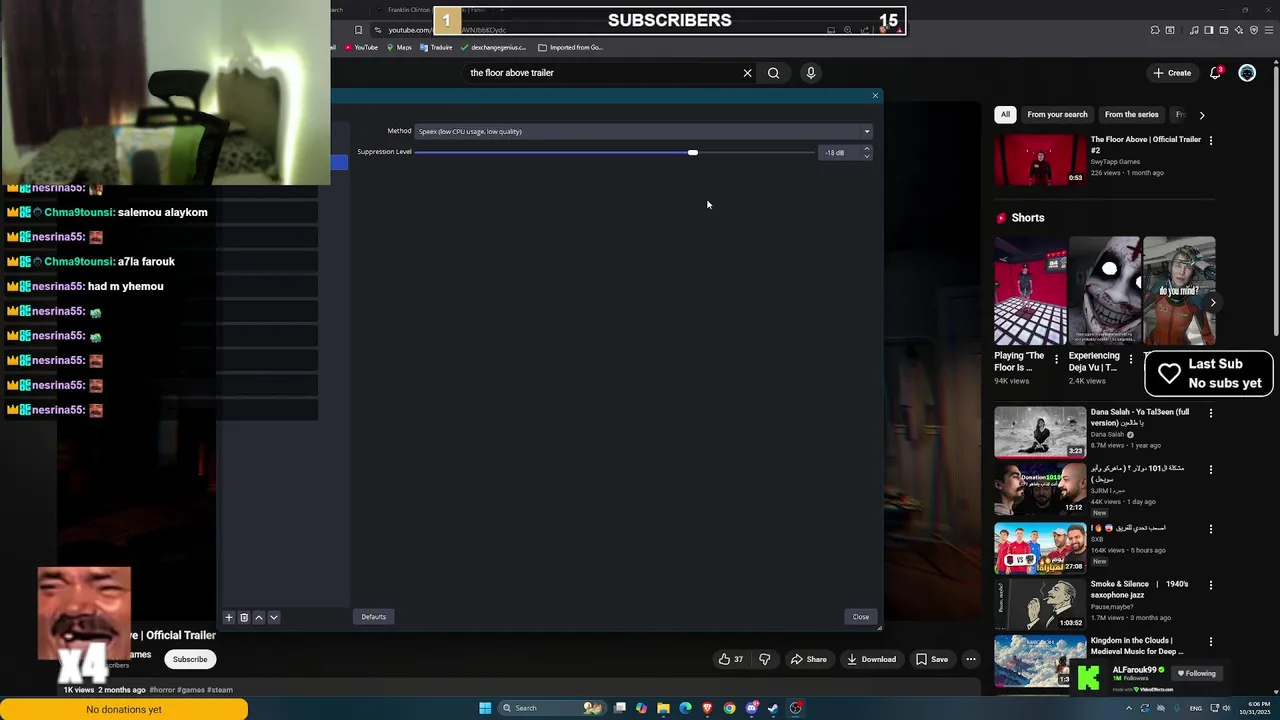This screenshot has height=720, width=1280.
Task: Increase suppression level with stepper arrows
Action: click(x=867, y=149)
